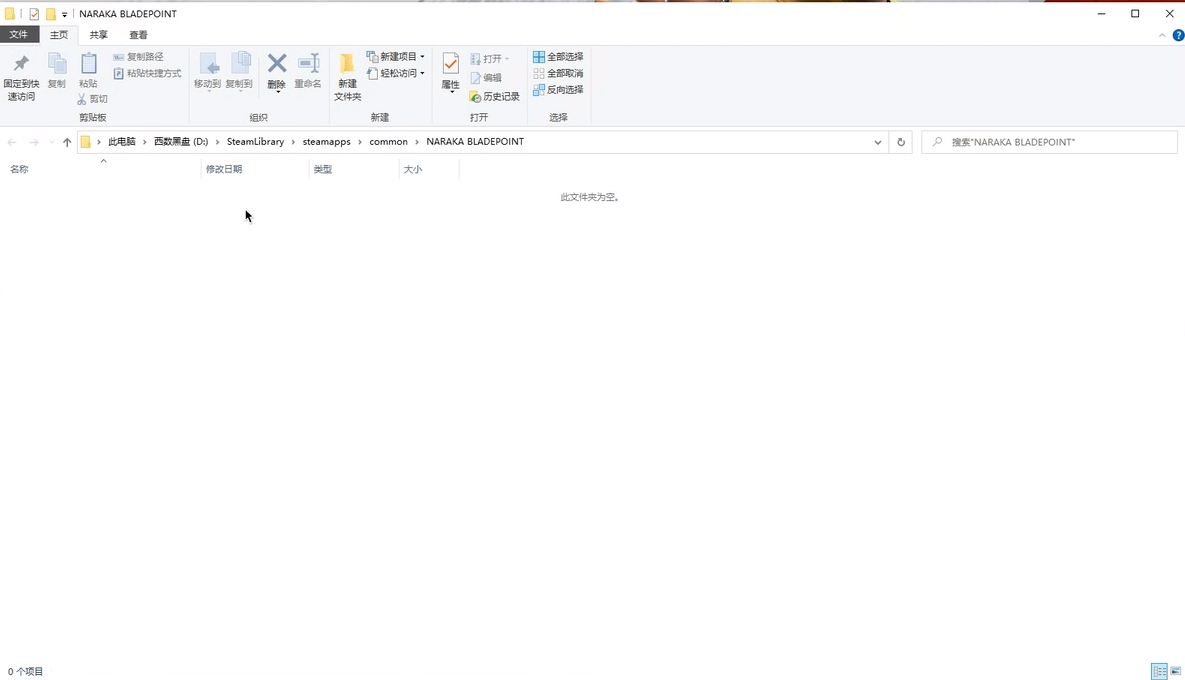Image resolution: width=1185 pixels, height=680 pixels.
Task: Minimize the Explorer window
Action: tap(1101, 14)
